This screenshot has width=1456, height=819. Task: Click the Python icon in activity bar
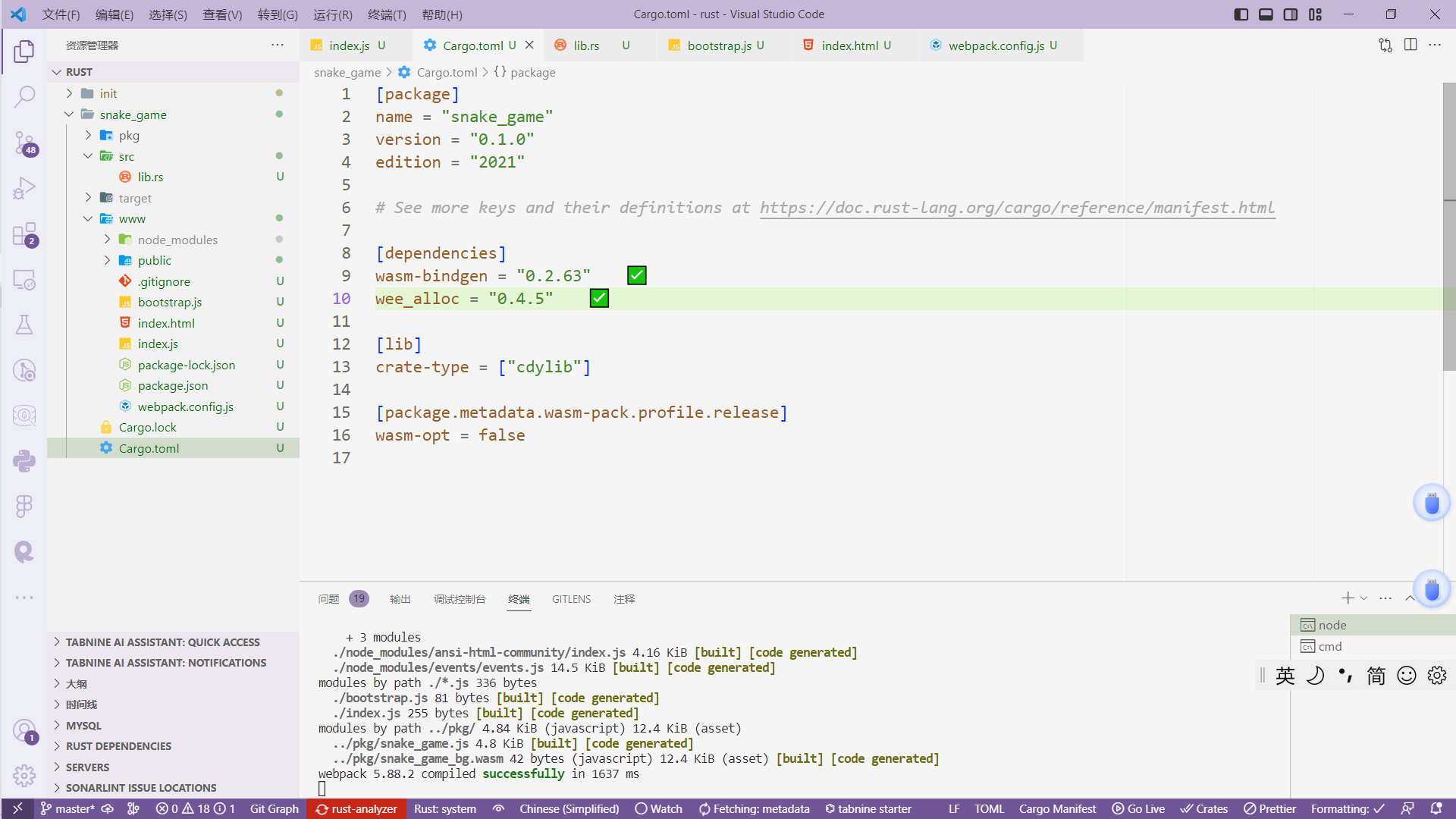tap(24, 460)
